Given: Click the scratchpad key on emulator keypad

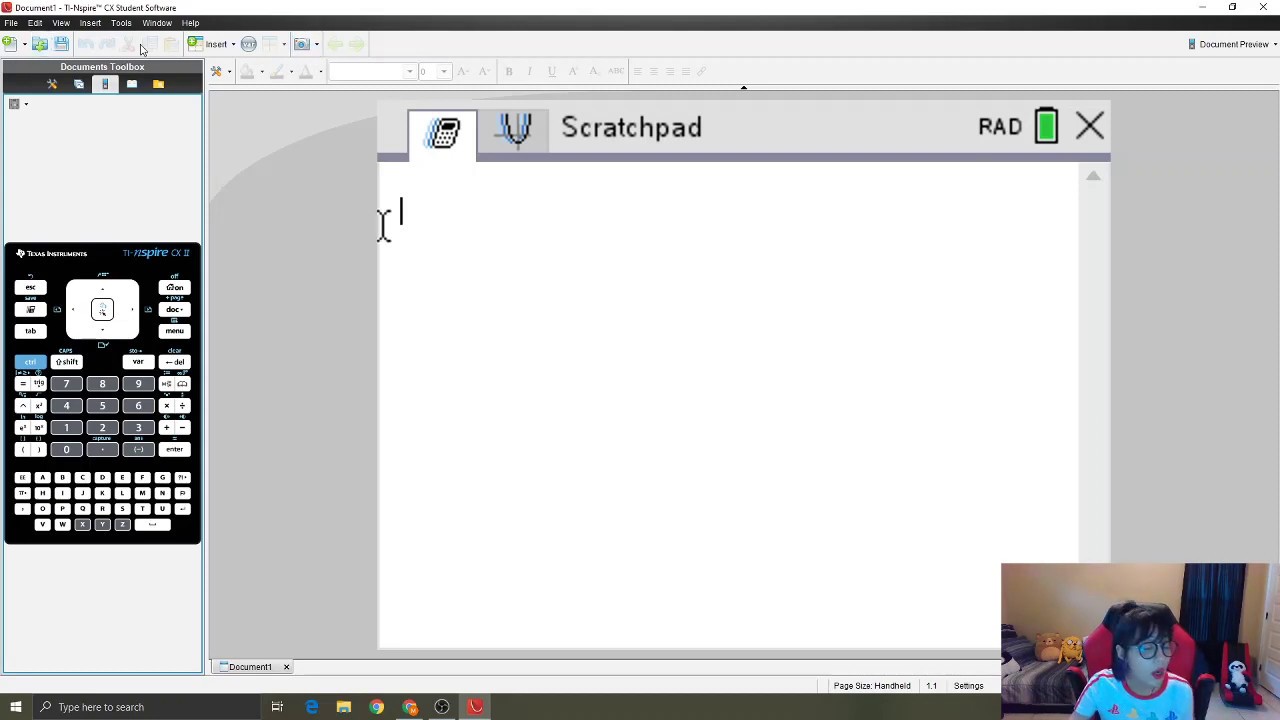Looking at the screenshot, I should coord(30,309).
